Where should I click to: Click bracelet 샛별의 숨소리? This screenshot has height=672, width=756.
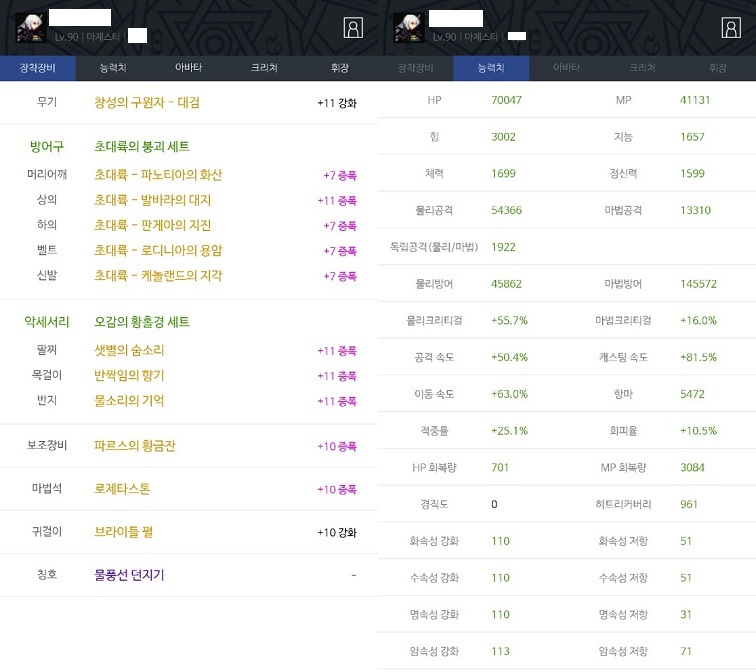(x=129, y=350)
